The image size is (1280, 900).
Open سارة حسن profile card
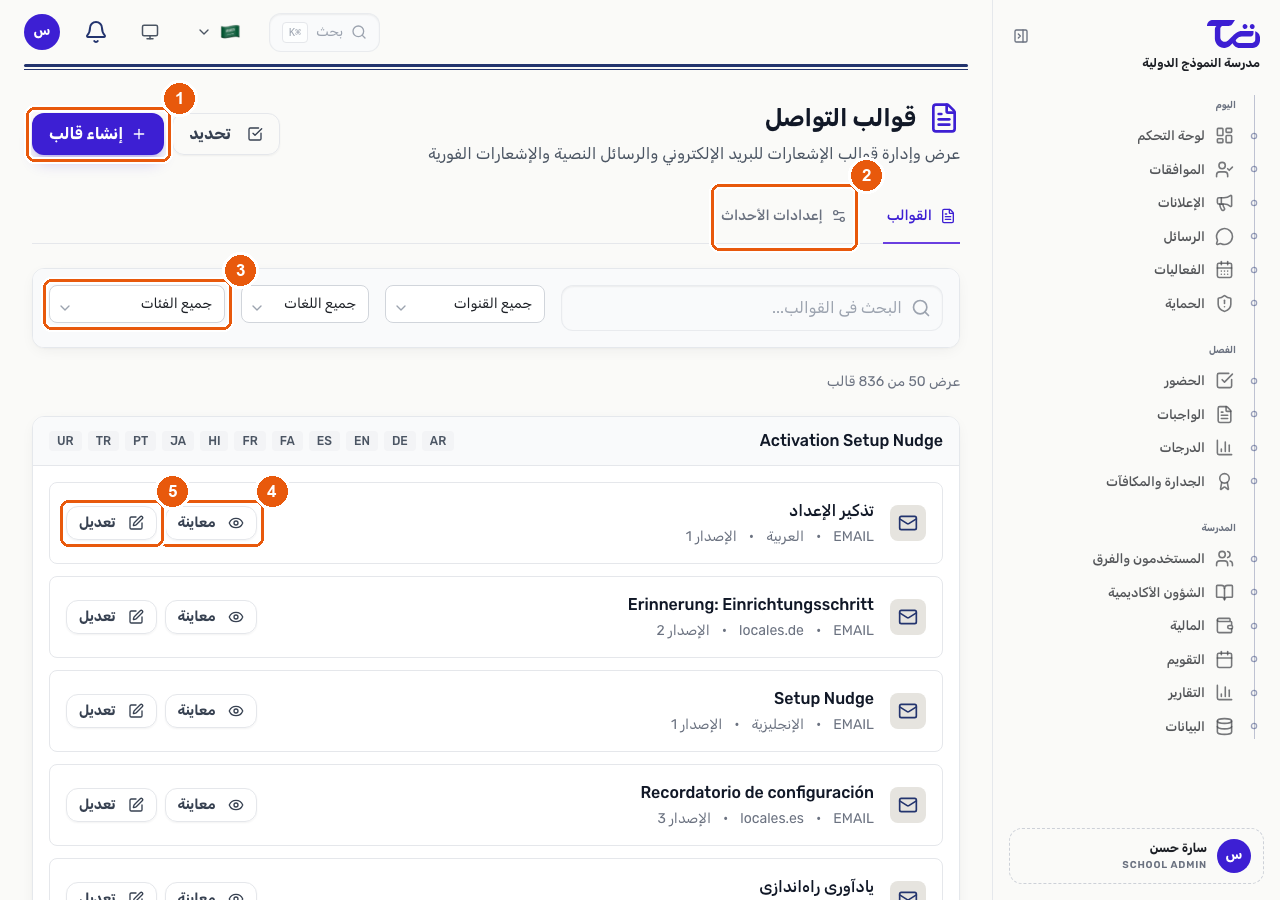pyautogui.click(x=1137, y=856)
